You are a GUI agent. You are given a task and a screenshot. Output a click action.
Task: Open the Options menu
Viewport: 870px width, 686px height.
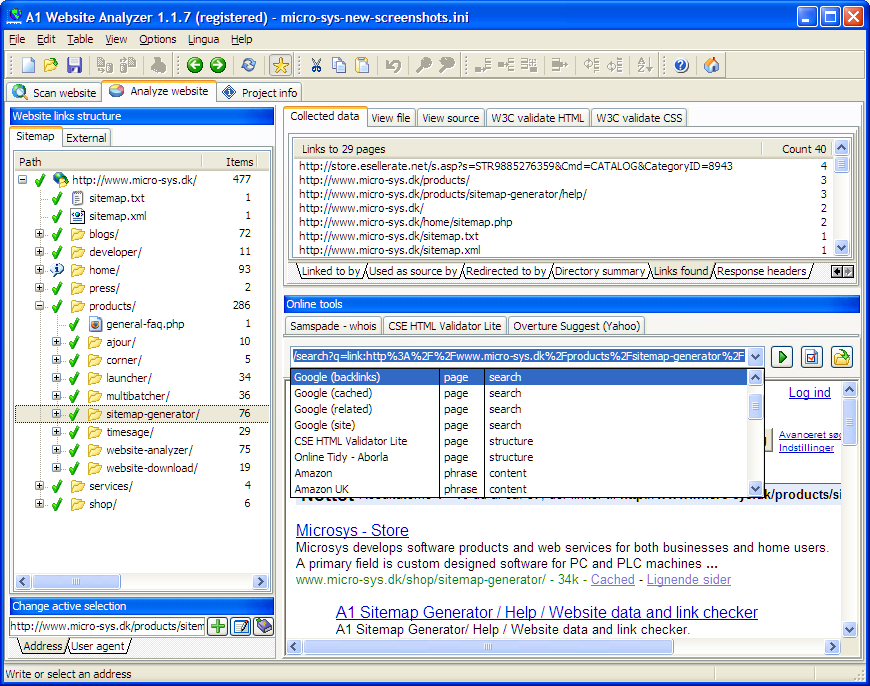157,39
